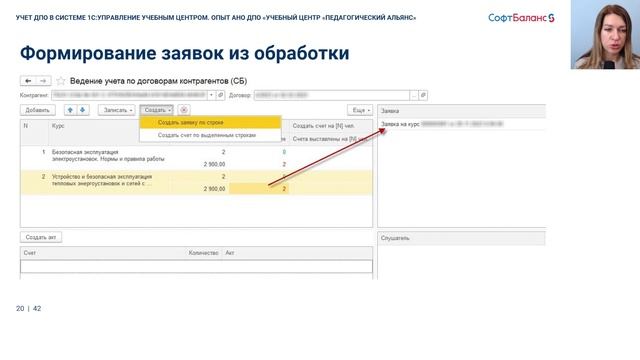Select course row Безопасная эксплуатация электроустановок
640x360 pixels.
pyautogui.click(x=196, y=158)
